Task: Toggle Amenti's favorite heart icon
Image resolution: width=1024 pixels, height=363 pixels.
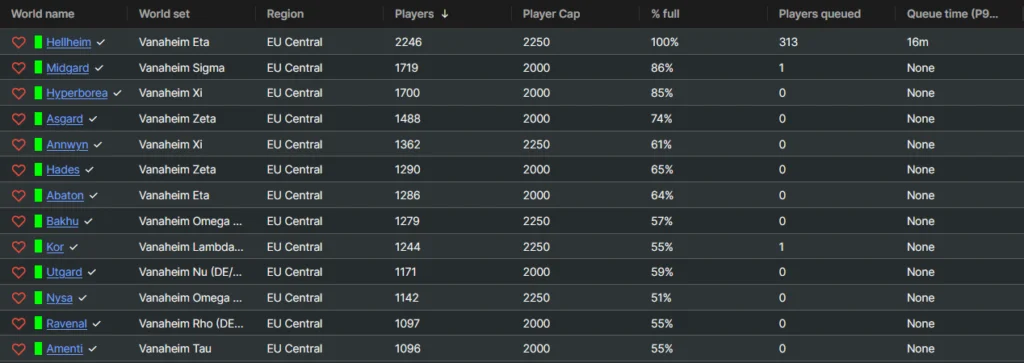Action: tap(18, 349)
